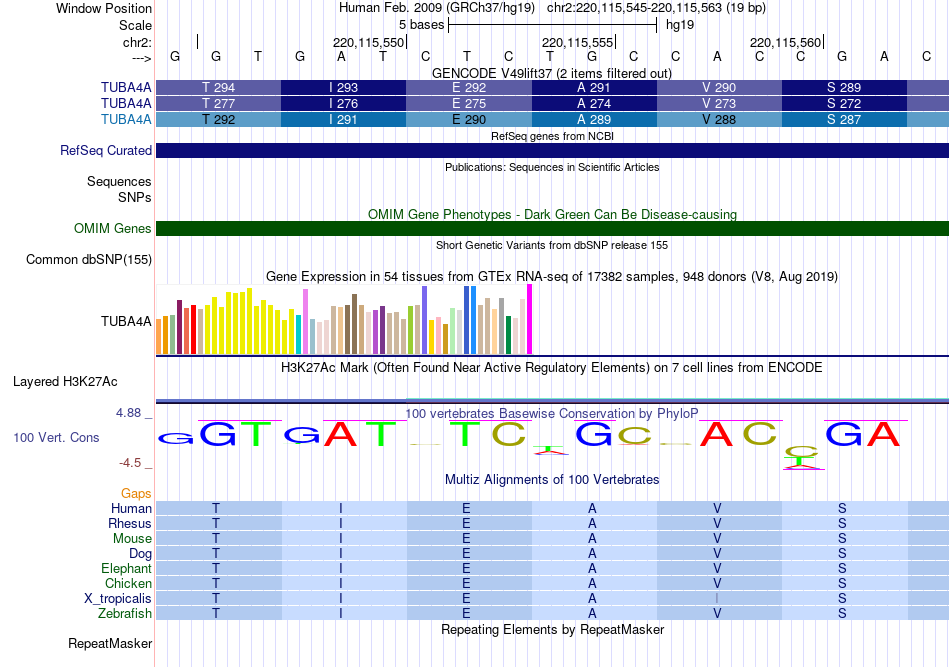950x667 pixels.
Task: Click the '5 bases' scale bar label
Action: [x=421, y=25]
